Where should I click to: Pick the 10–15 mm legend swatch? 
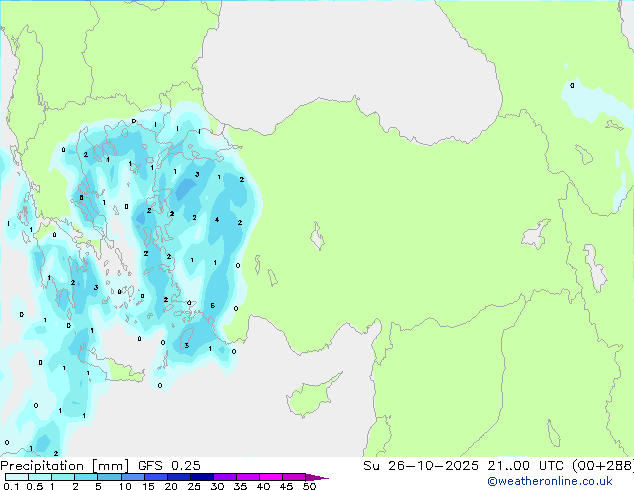point(132,477)
